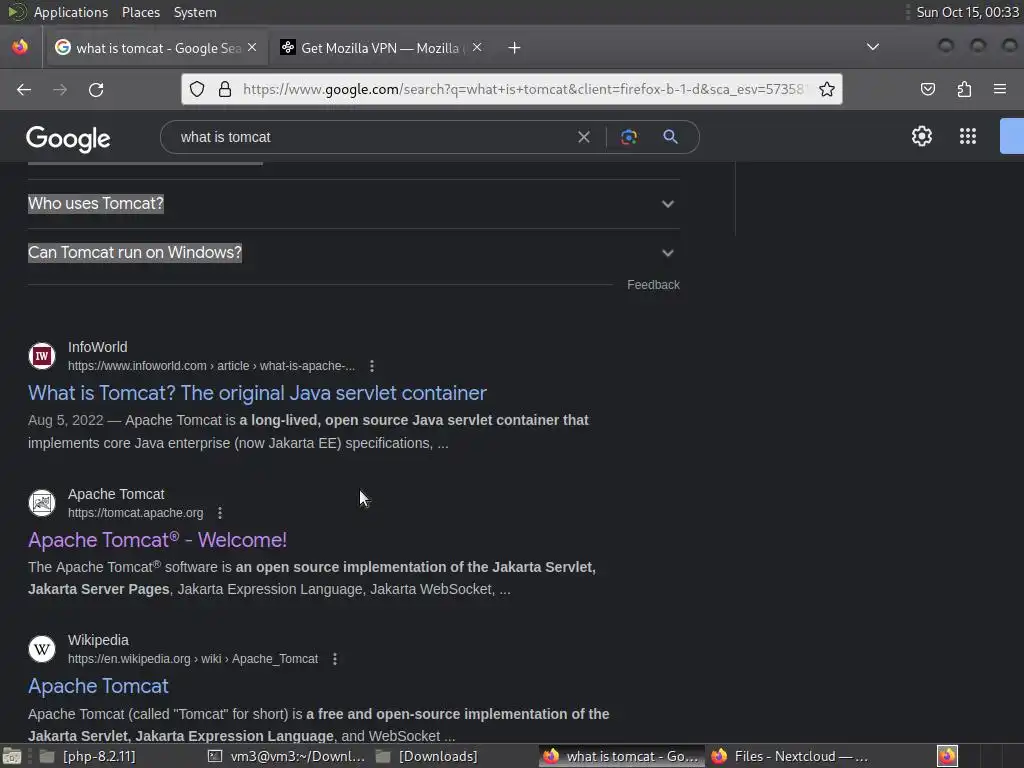Click the Firefox View icon left of tabs
Image resolution: width=1024 pixels, height=768 pixels.
(x=20, y=47)
